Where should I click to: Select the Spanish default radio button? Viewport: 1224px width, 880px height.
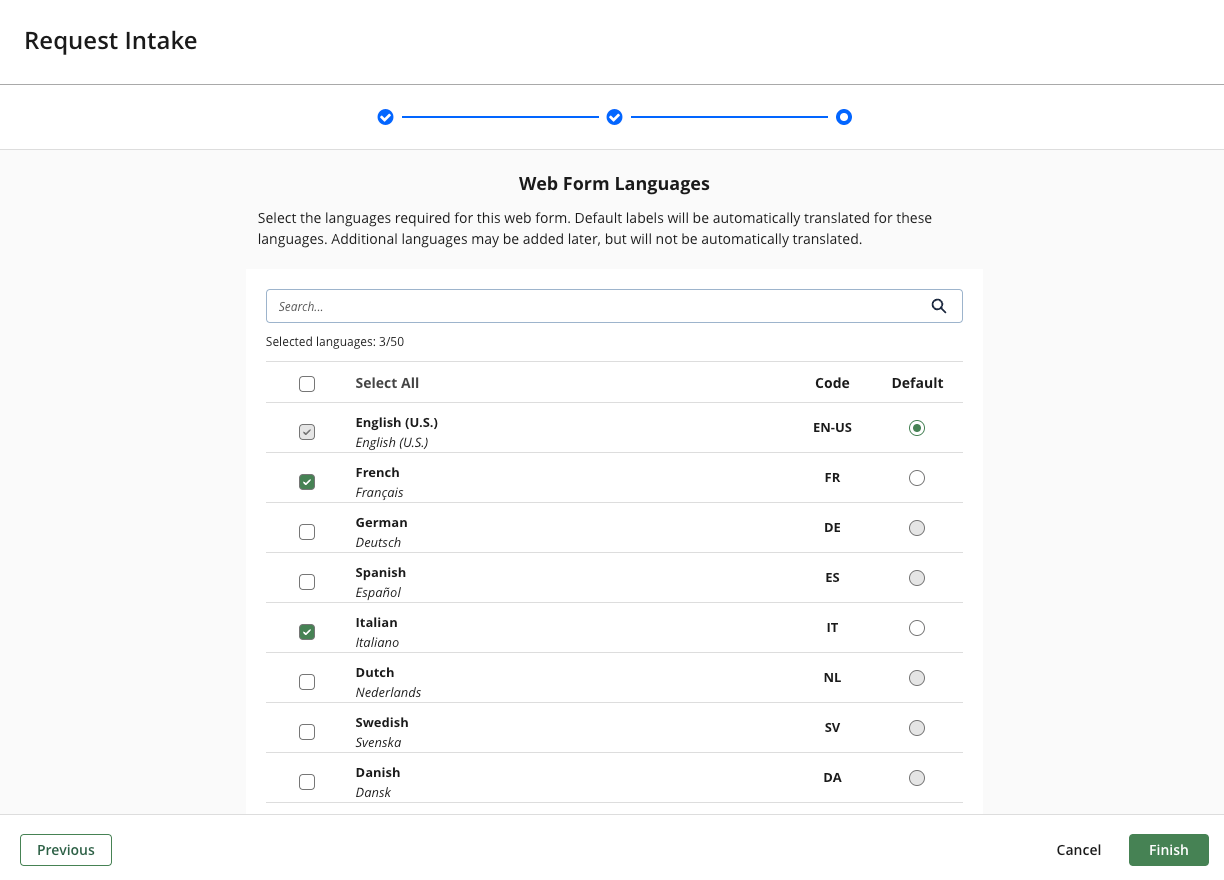(x=917, y=577)
